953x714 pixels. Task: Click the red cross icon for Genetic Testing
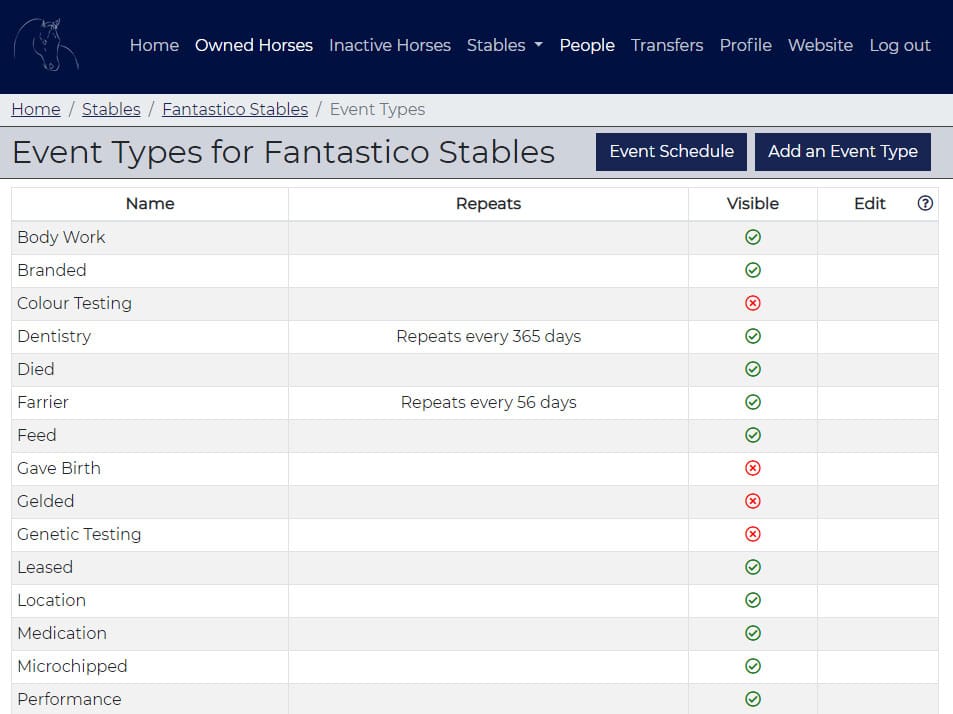pyautogui.click(x=752, y=534)
